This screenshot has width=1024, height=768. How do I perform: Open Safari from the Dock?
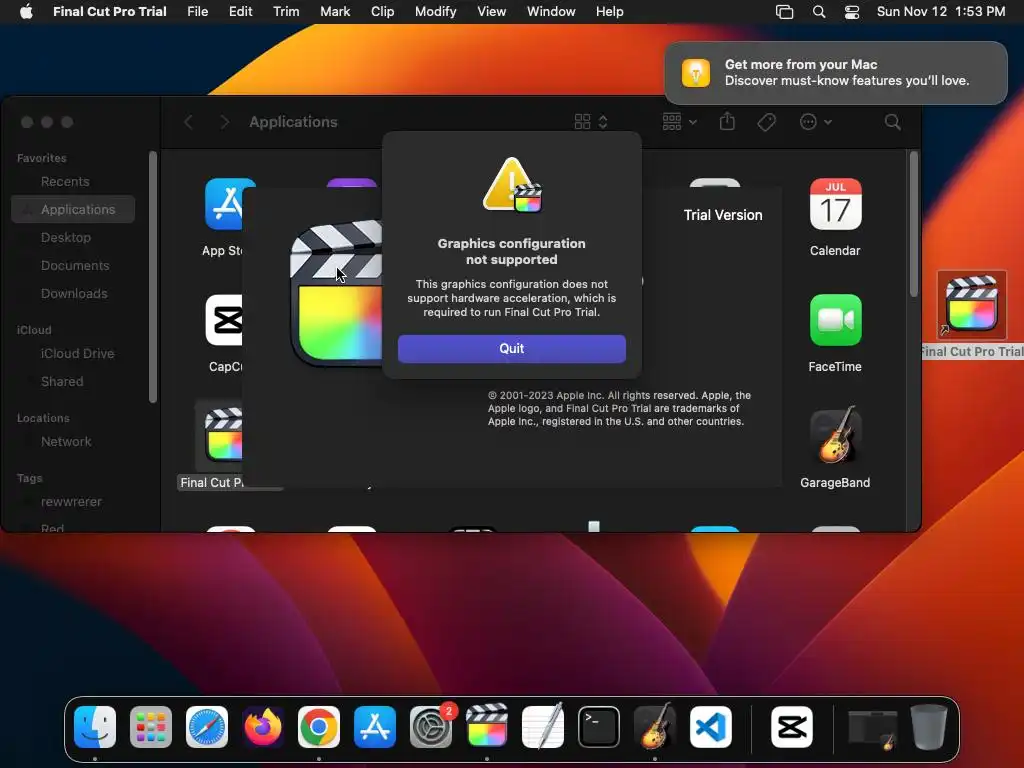(207, 727)
